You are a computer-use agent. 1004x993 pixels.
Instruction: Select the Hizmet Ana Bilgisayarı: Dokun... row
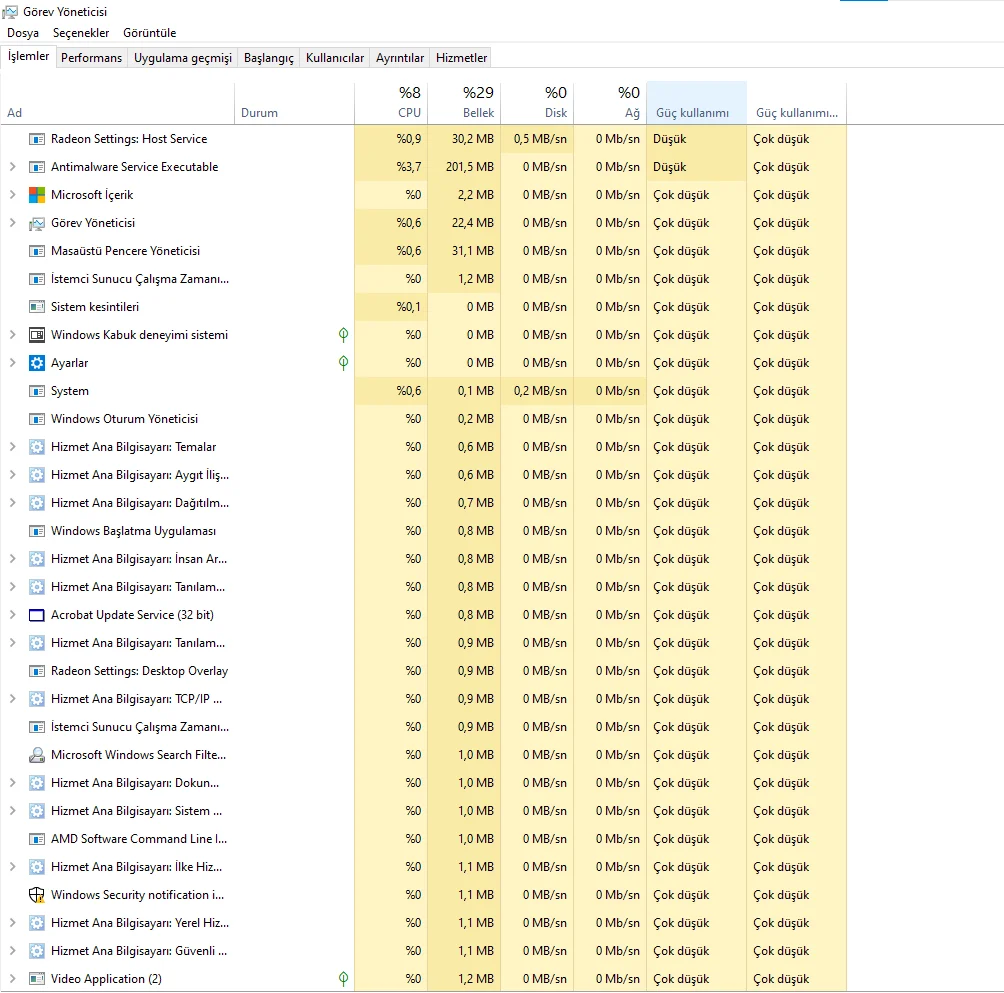coord(423,783)
